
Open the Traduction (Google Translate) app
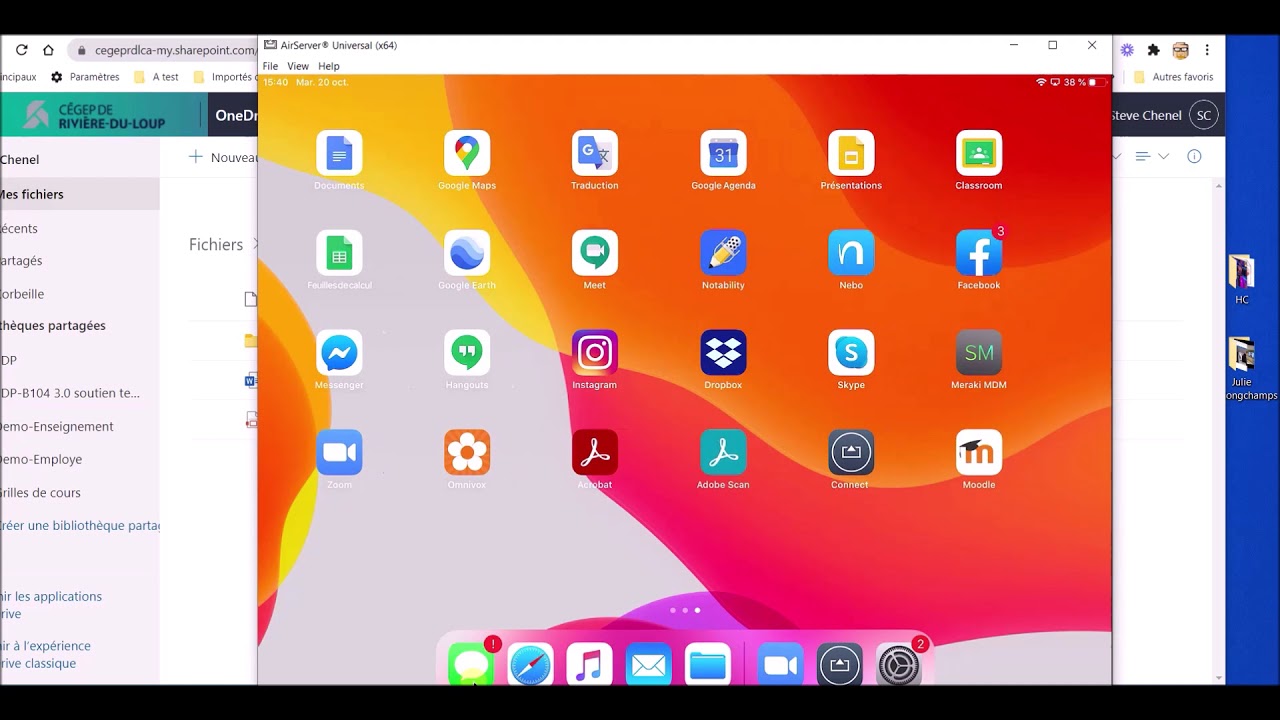point(595,153)
